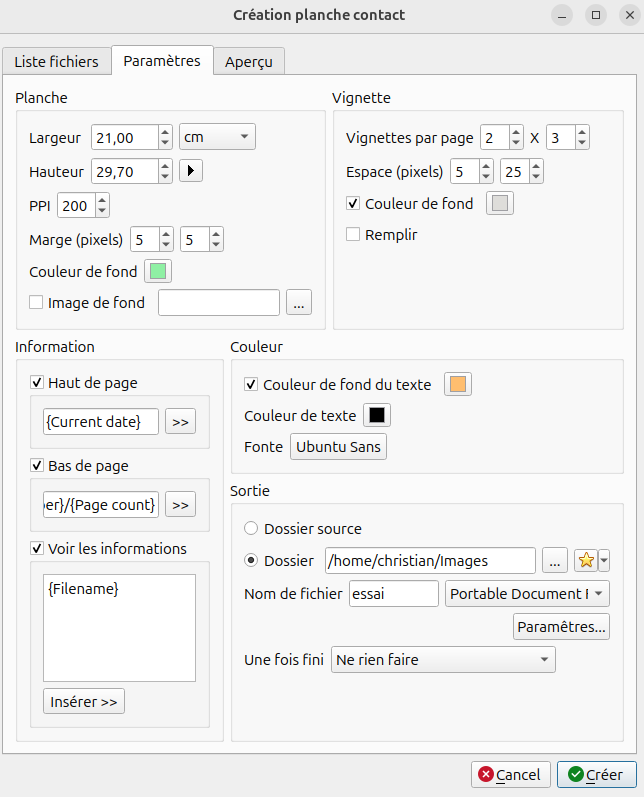The height and width of the screenshot is (797, 644).
Task: Insert variable into Haut de page field
Action: click(x=180, y=422)
